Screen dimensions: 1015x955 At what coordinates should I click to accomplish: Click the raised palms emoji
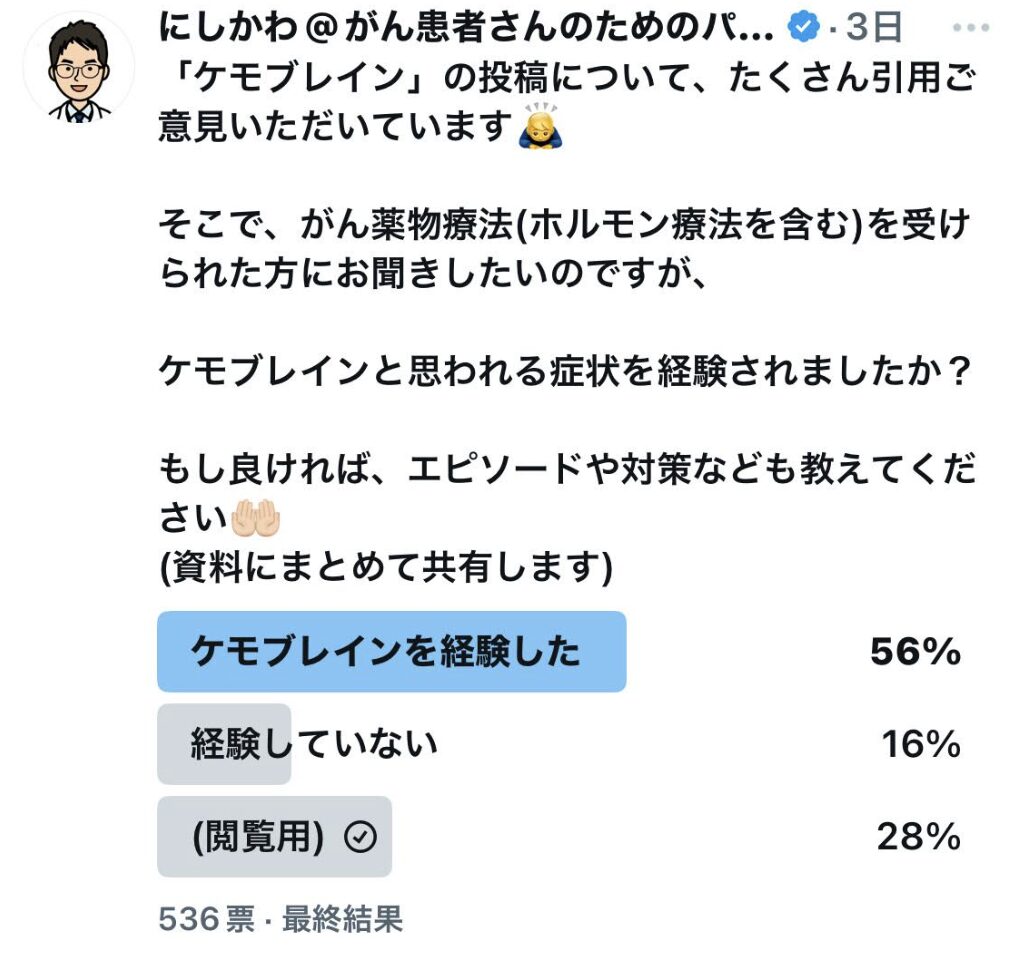coord(256,518)
